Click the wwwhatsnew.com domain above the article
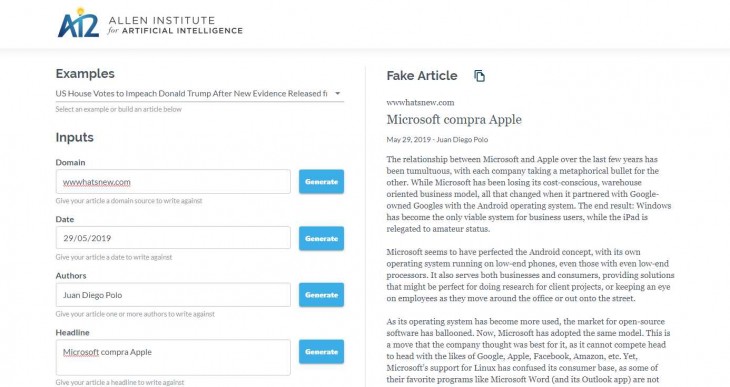This screenshot has height=387, width=730. tap(420, 102)
